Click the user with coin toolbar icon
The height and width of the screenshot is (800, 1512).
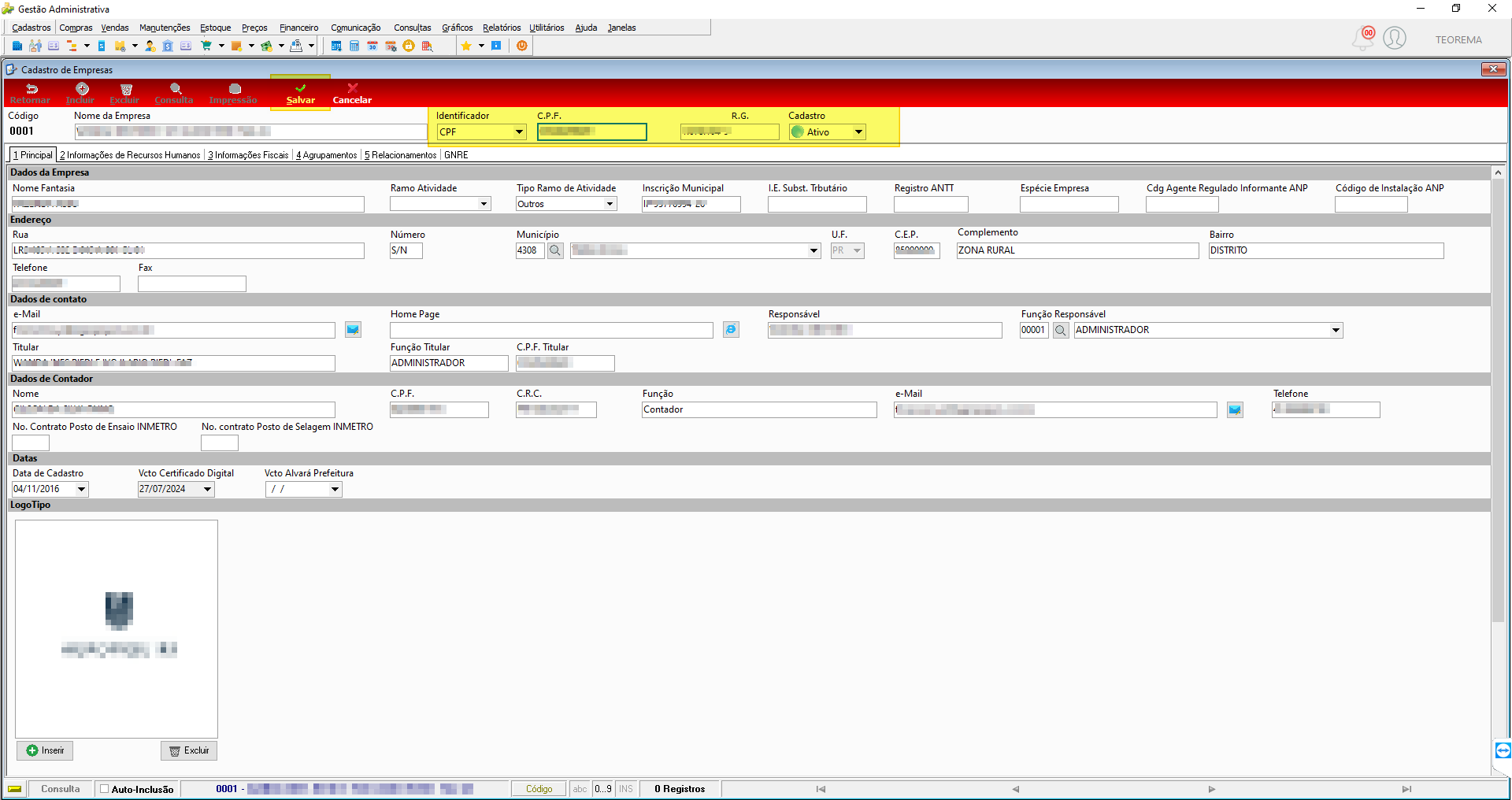tap(150, 46)
